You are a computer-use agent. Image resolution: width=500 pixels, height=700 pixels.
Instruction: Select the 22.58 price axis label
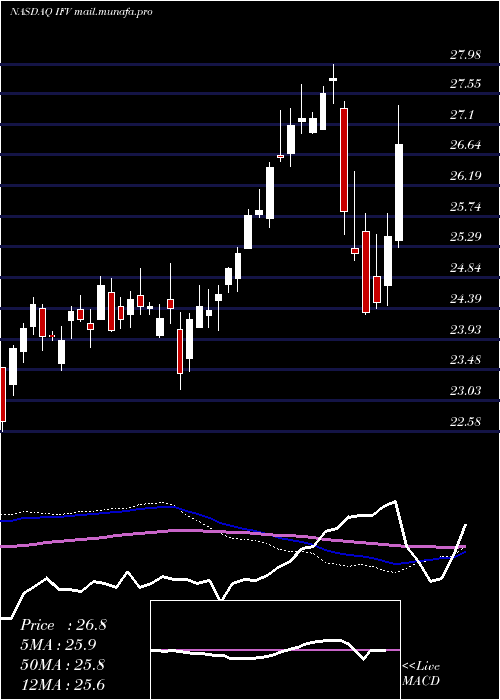(465, 421)
